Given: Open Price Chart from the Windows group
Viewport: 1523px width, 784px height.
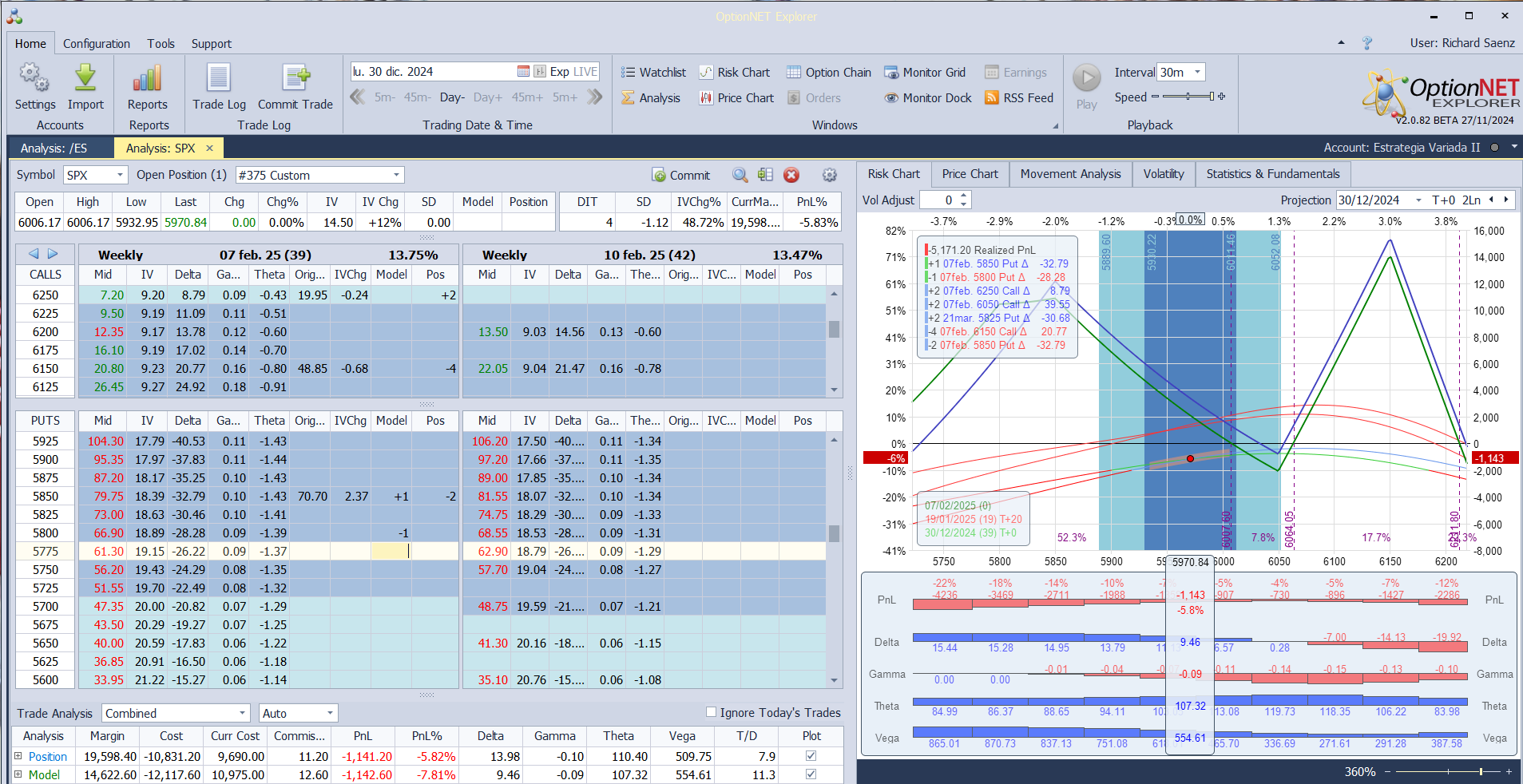Looking at the screenshot, I should [736, 98].
